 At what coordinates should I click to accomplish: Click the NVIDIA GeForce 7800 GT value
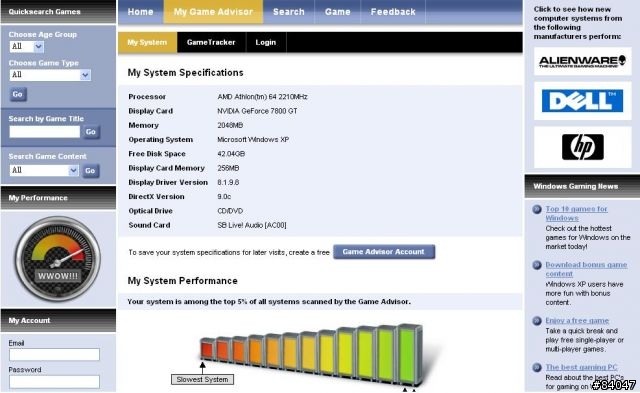(x=257, y=111)
